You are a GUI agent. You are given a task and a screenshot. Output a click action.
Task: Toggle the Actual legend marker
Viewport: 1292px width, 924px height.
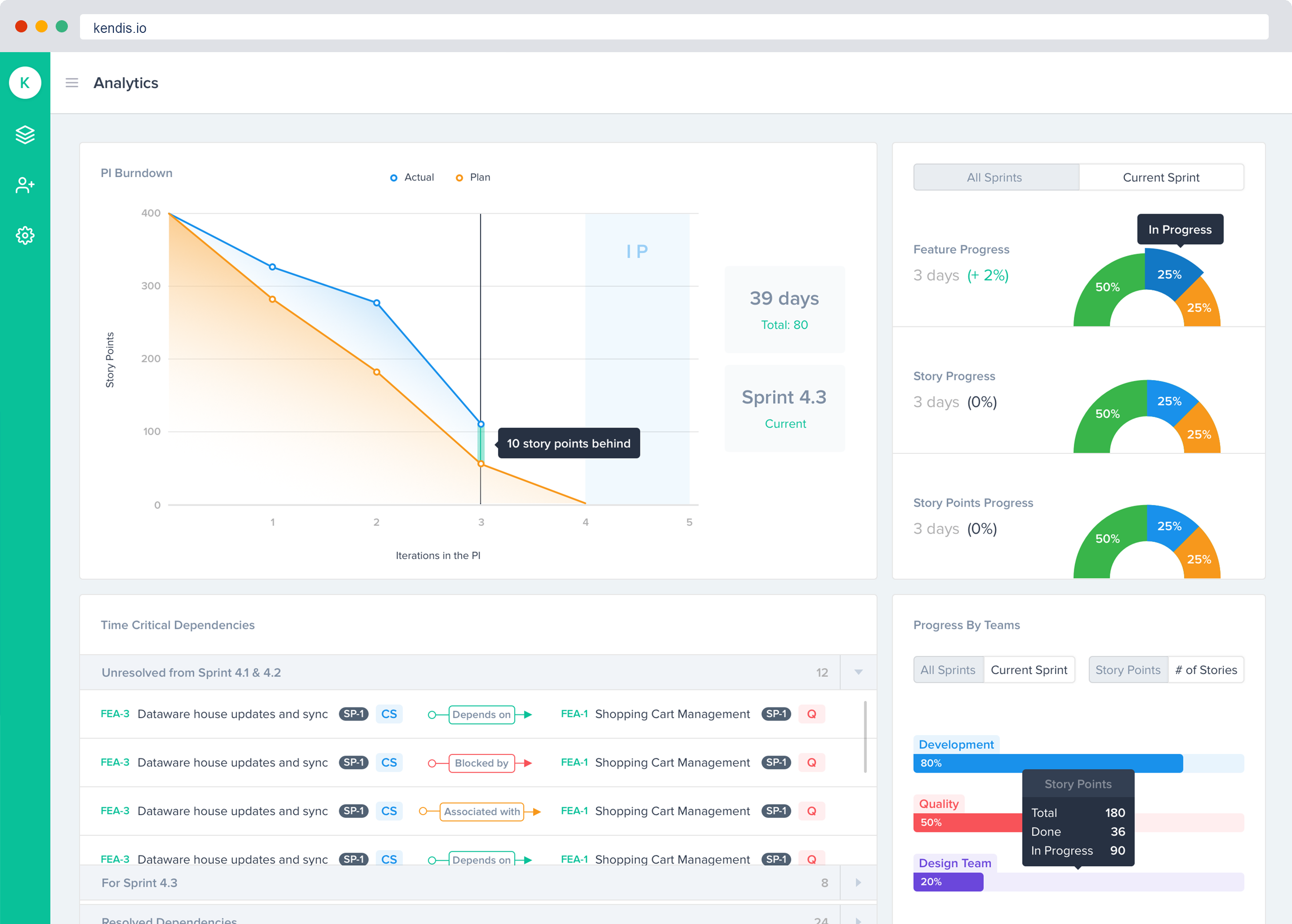(x=393, y=178)
